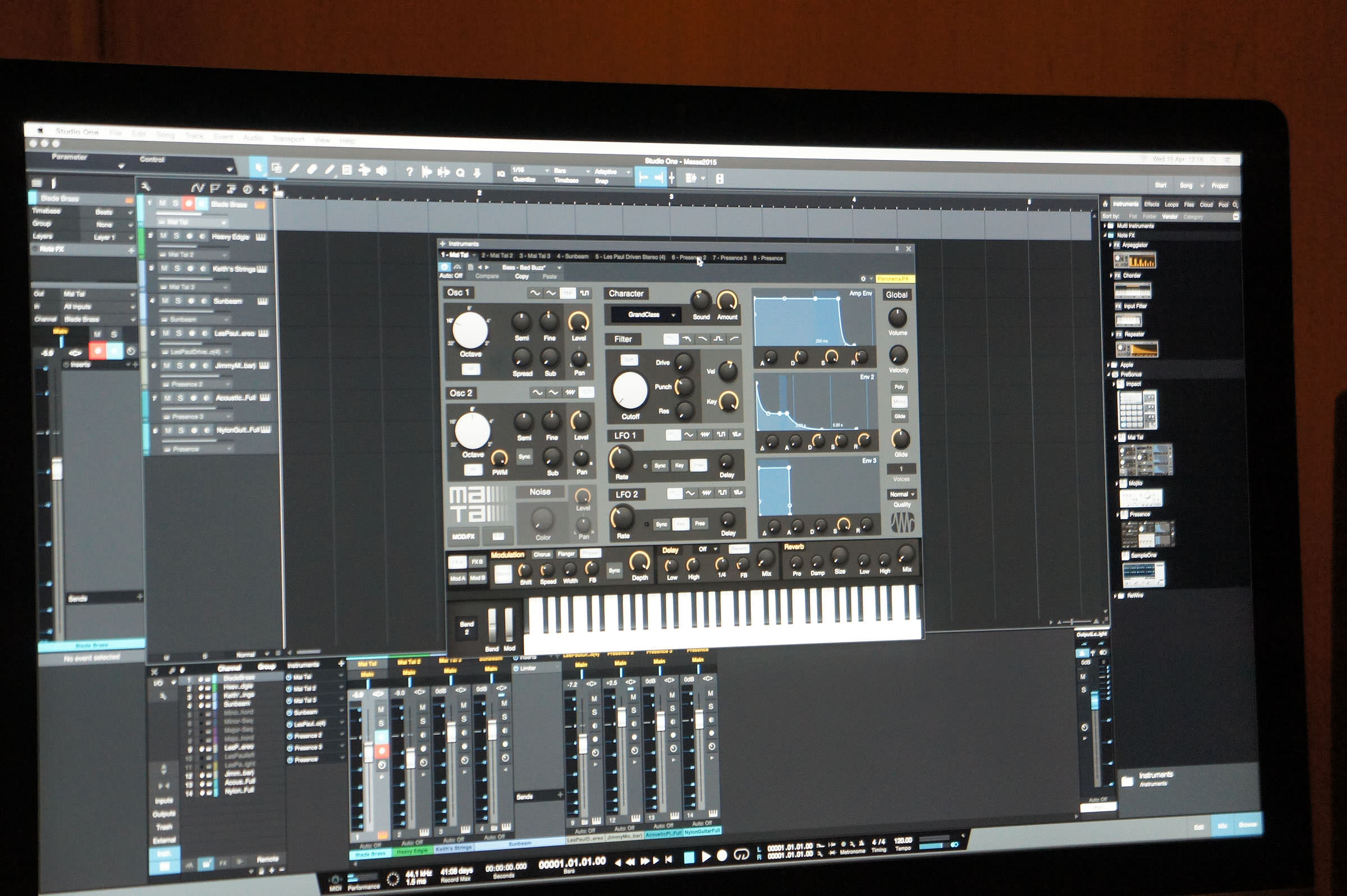Switch to the Effects browser tab
Image resolution: width=1347 pixels, height=896 pixels.
pos(1152,204)
